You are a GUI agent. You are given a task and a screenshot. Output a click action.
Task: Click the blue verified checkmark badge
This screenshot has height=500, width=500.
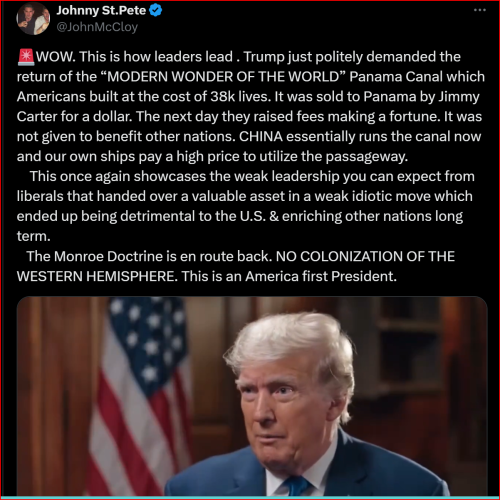[x=155, y=10]
